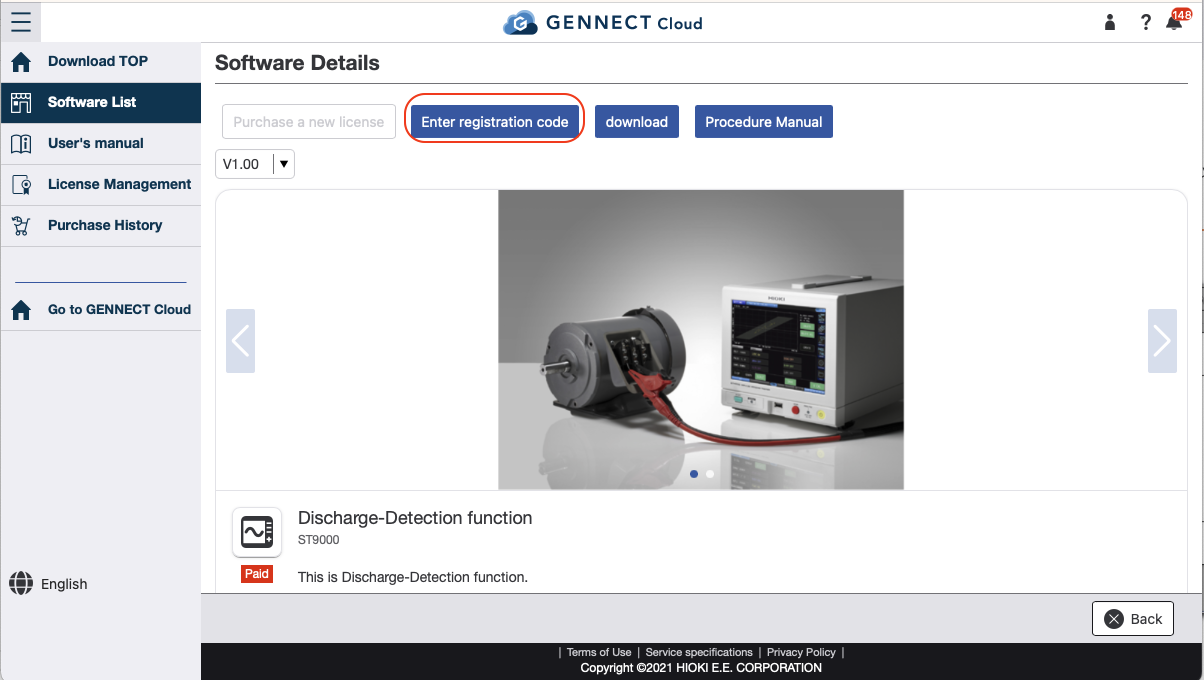Select the second carousel pagination dot

[710, 474]
